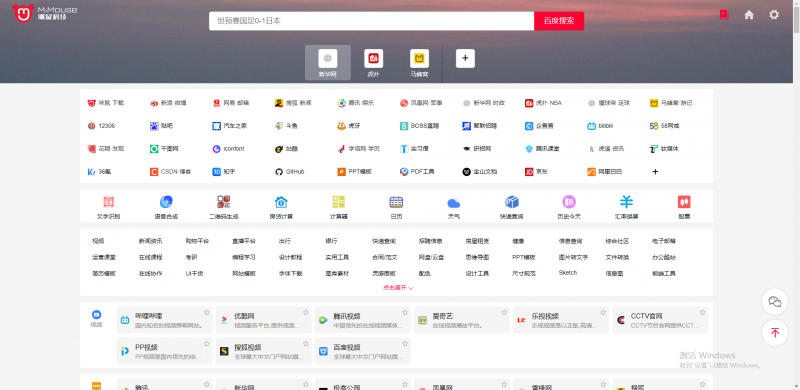800x390 pixels.
Task: Open the 日历 calendar tool
Action: [396, 208]
